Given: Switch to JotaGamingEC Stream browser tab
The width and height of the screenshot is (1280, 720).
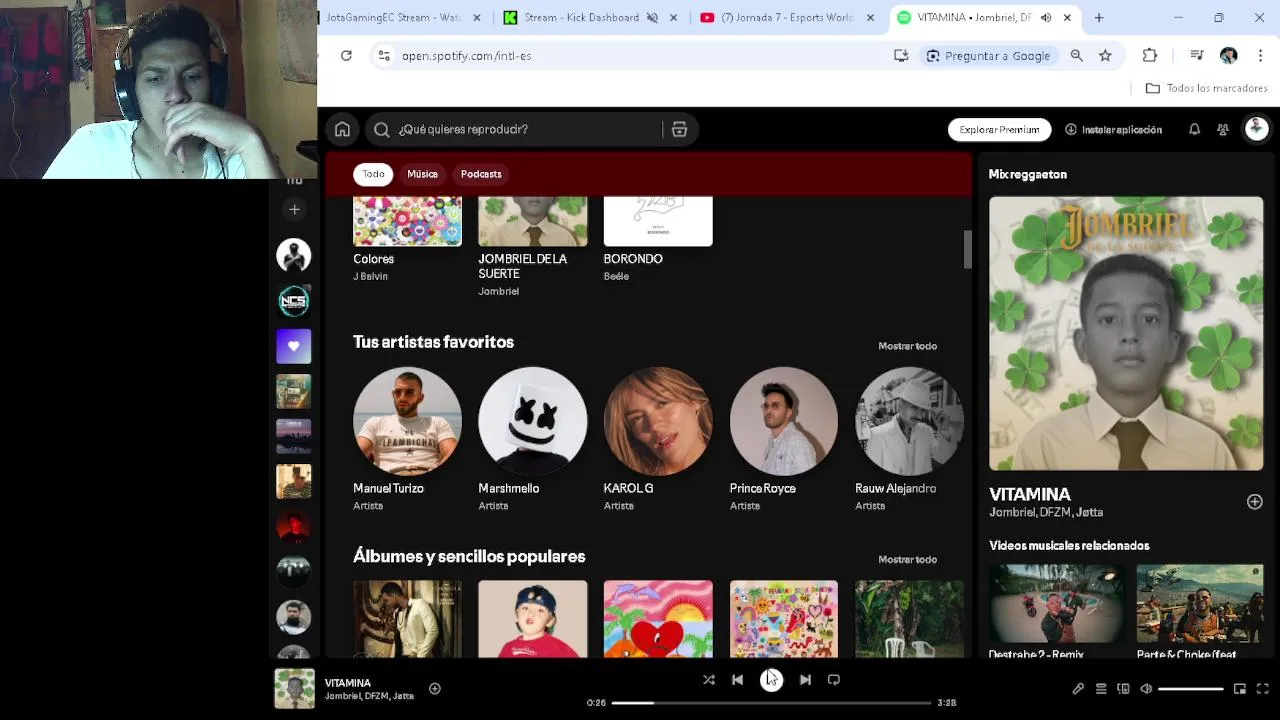Looking at the screenshot, I should (393, 17).
